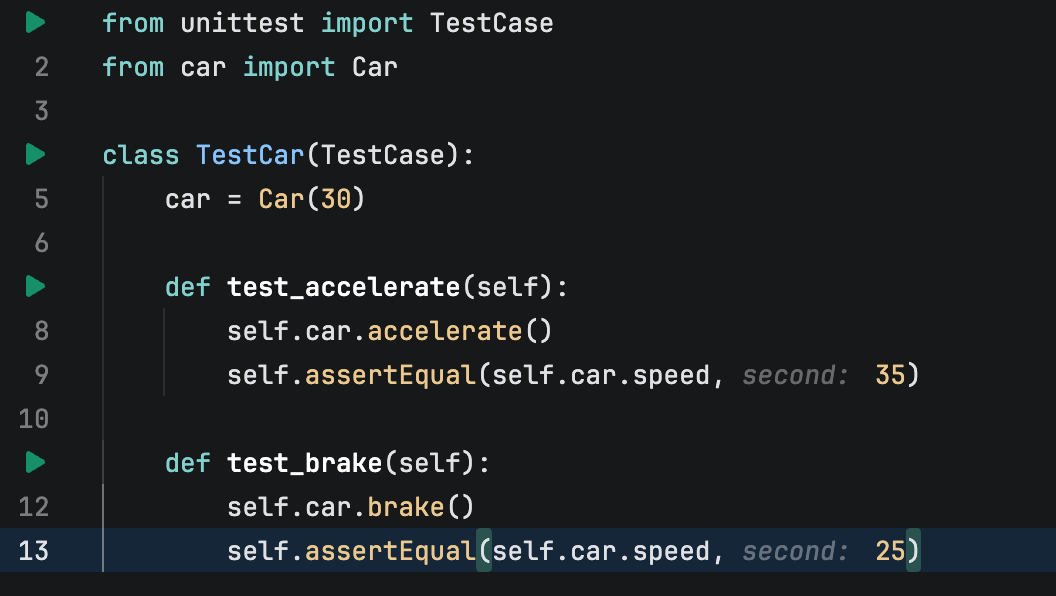
Task: Click the Car(30) constructor call
Action: tap(311, 199)
